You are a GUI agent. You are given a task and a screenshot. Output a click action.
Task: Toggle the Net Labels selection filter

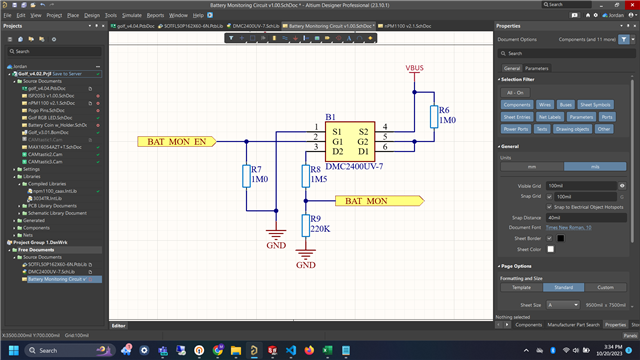coord(549,117)
